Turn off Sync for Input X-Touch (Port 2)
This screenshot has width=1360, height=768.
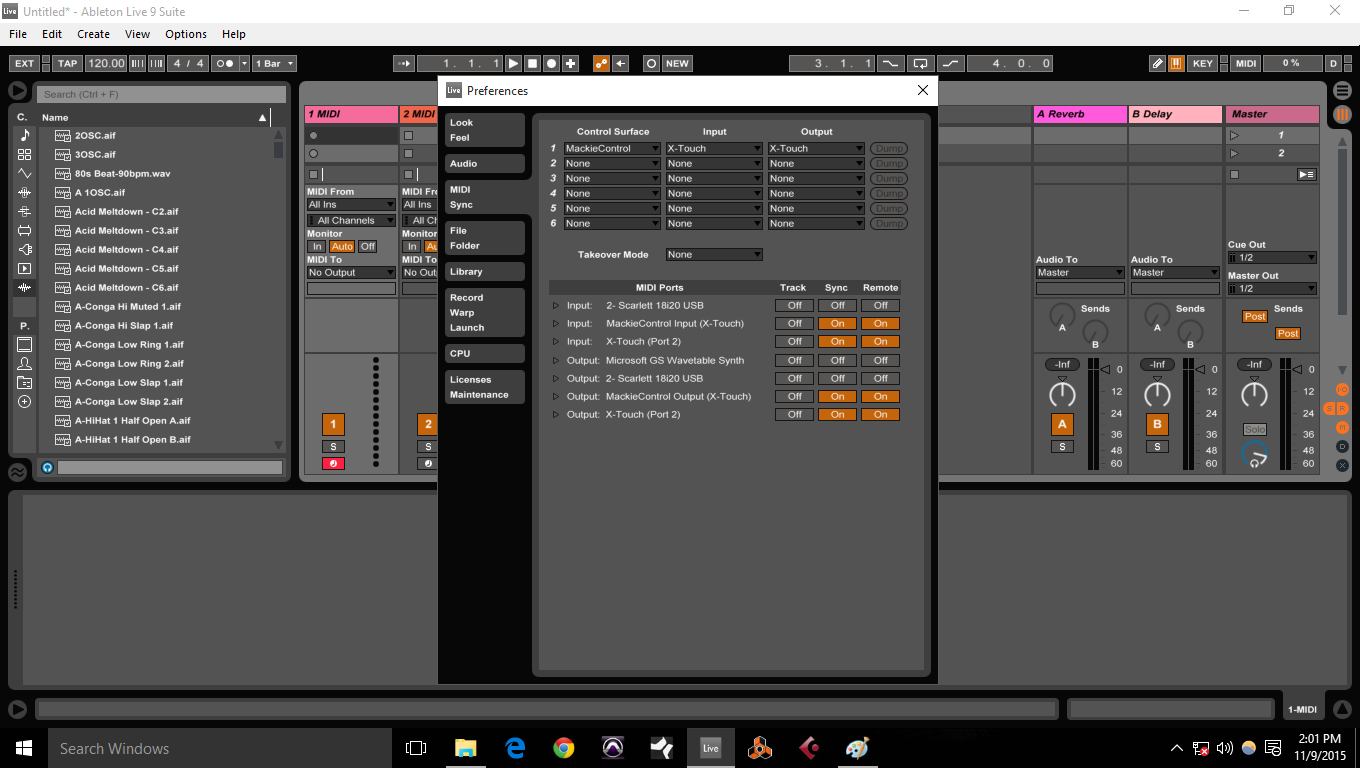click(837, 341)
